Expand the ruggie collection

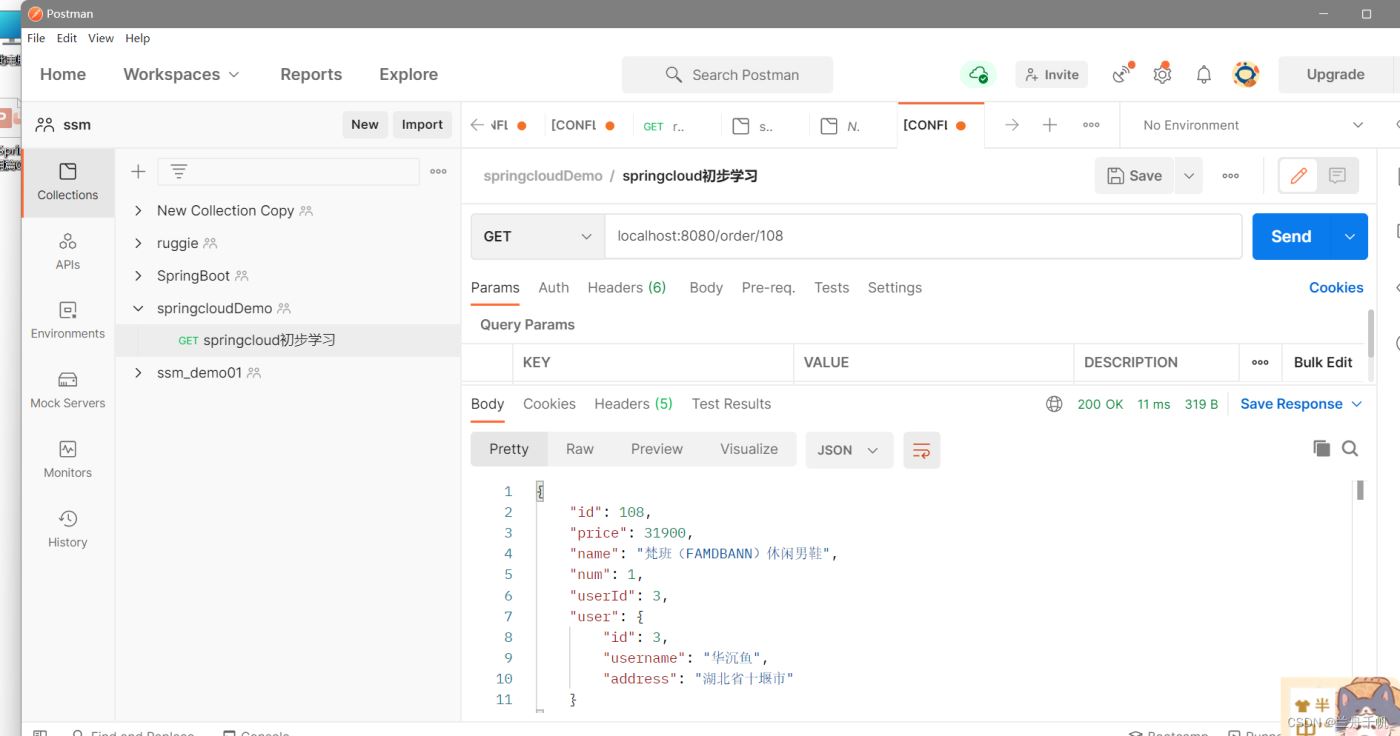138,243
